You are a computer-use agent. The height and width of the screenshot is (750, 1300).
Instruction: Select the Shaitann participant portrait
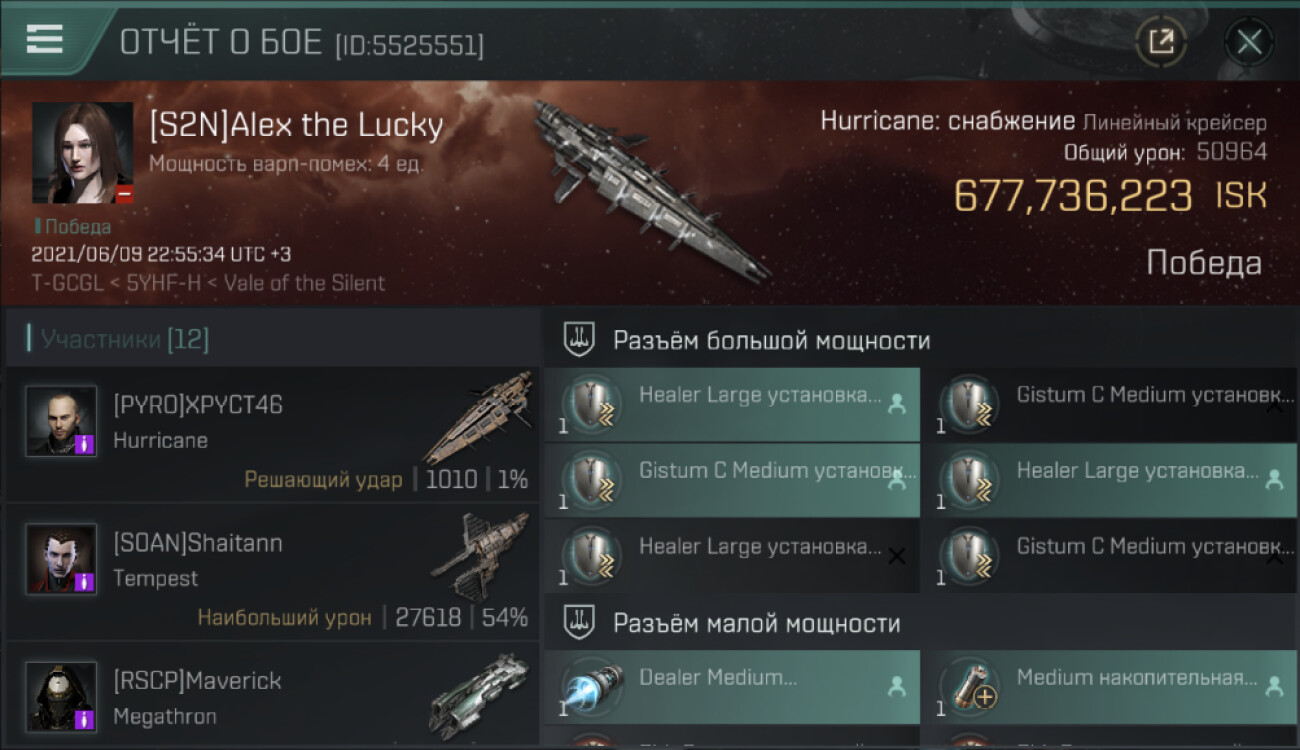click(x=61, y=558)
